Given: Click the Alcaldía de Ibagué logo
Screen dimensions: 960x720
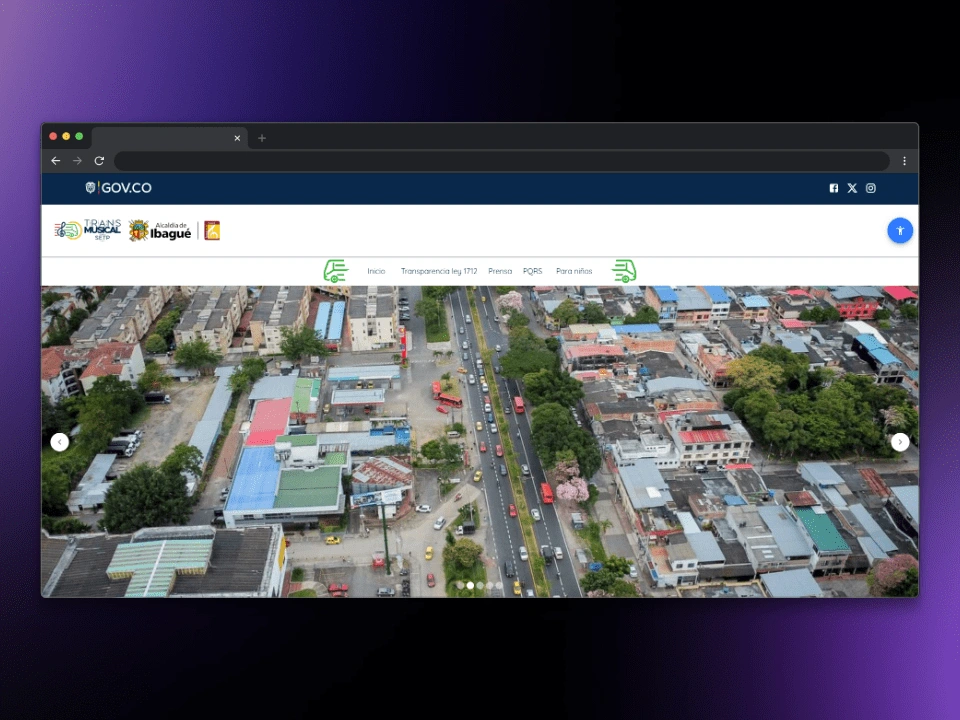Looking at the screenshot, I should click(160, 231).
